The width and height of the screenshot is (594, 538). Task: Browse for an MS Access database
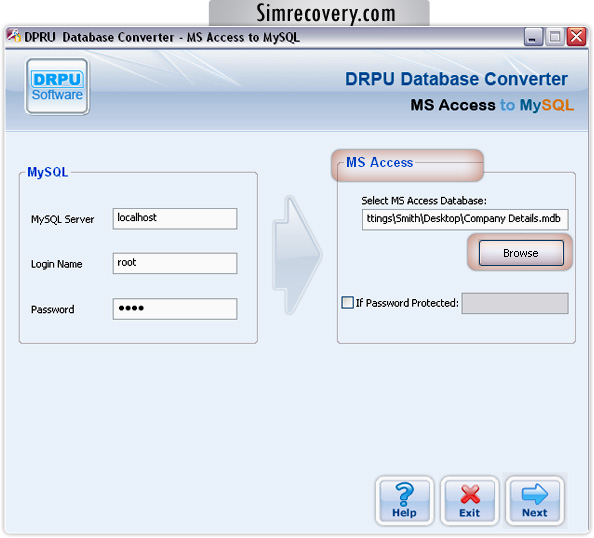click(521, 253)
